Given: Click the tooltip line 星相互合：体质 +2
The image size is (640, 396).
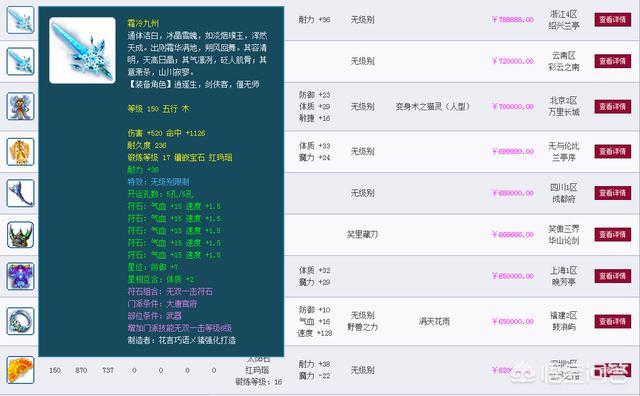Looking at the screenshot, I should [x=161, y=280].
